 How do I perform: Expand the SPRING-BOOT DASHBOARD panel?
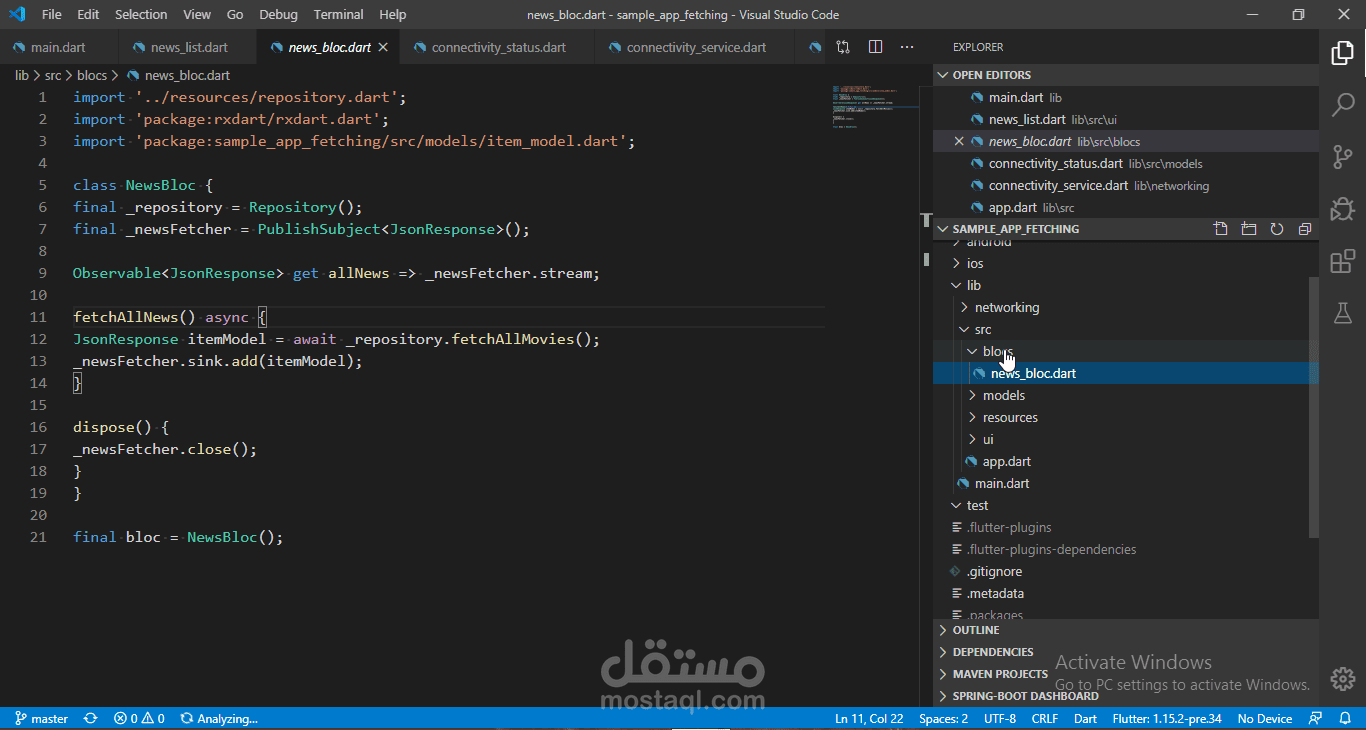tap(1126, 696)
